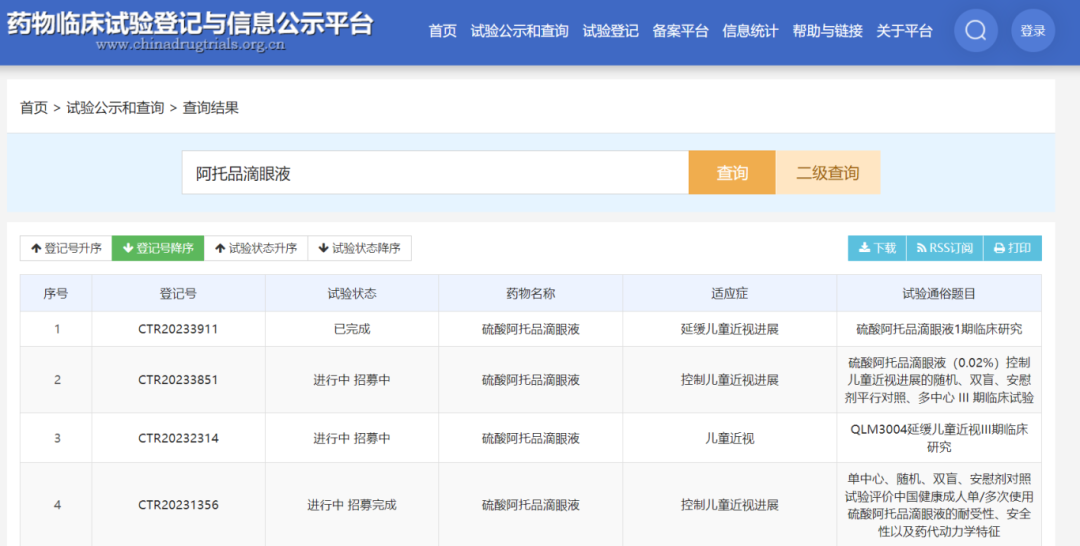Open the 登录 login button

[1032, 30]
